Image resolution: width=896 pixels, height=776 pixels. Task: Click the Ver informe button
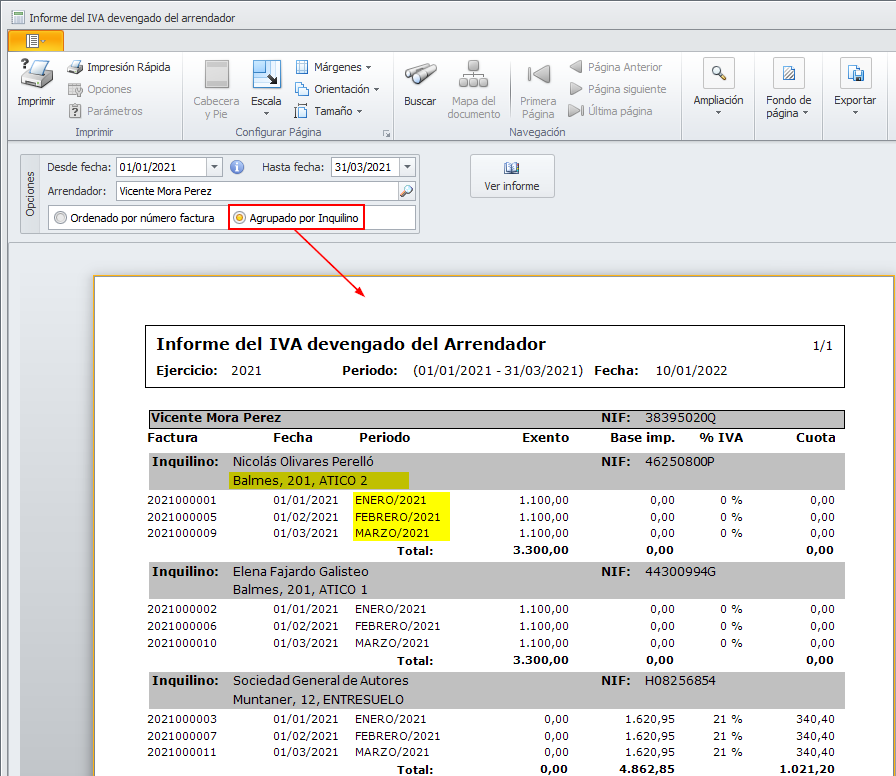(512, 176)
